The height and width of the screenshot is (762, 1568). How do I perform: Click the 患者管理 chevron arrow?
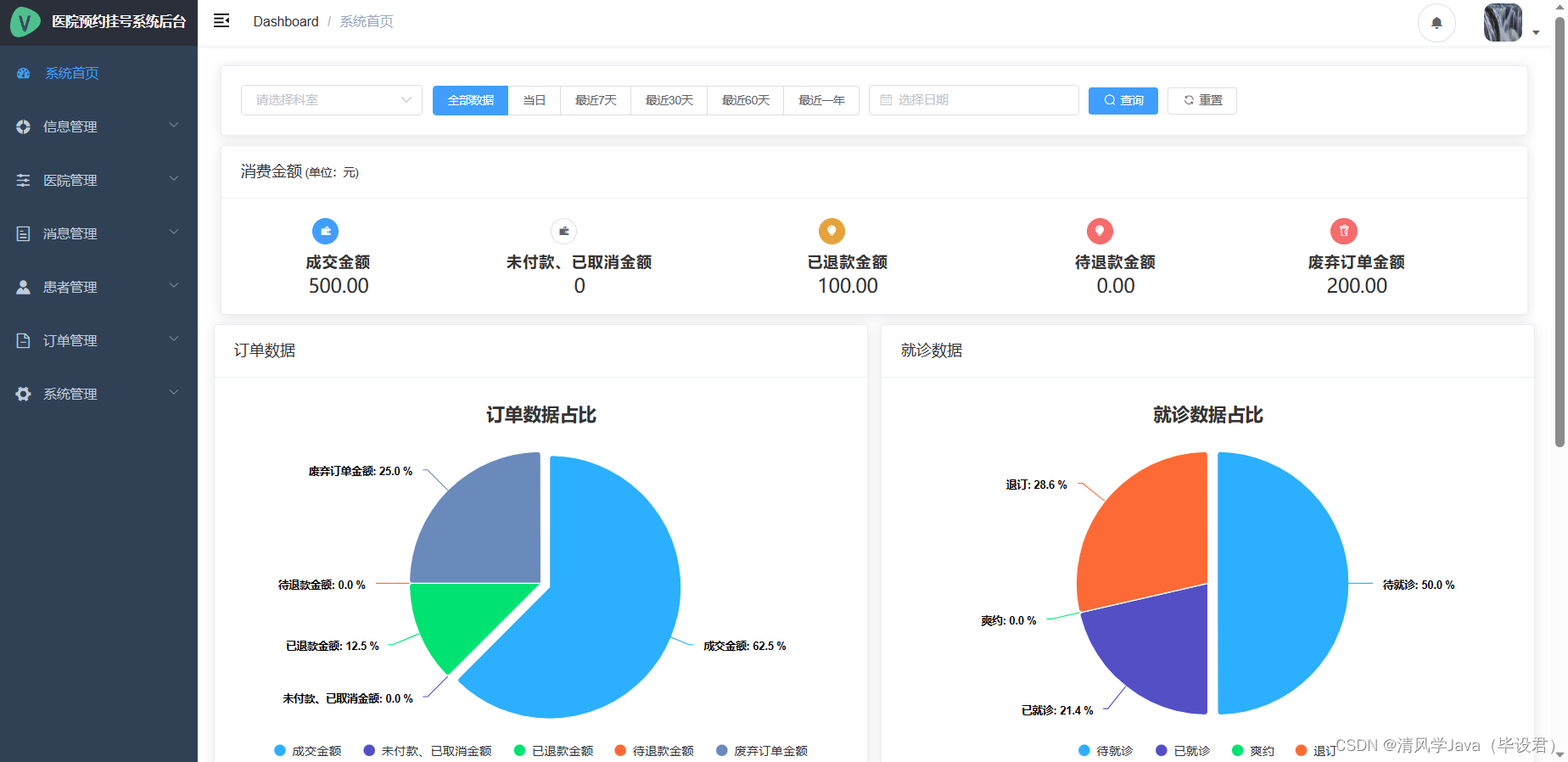(x=174, y=286)
